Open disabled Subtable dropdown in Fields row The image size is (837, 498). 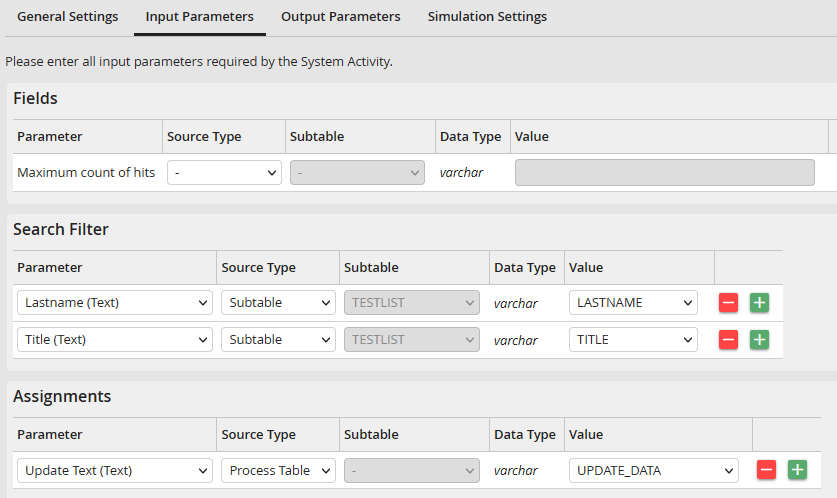pyautogui.click(x=357, y=172)
